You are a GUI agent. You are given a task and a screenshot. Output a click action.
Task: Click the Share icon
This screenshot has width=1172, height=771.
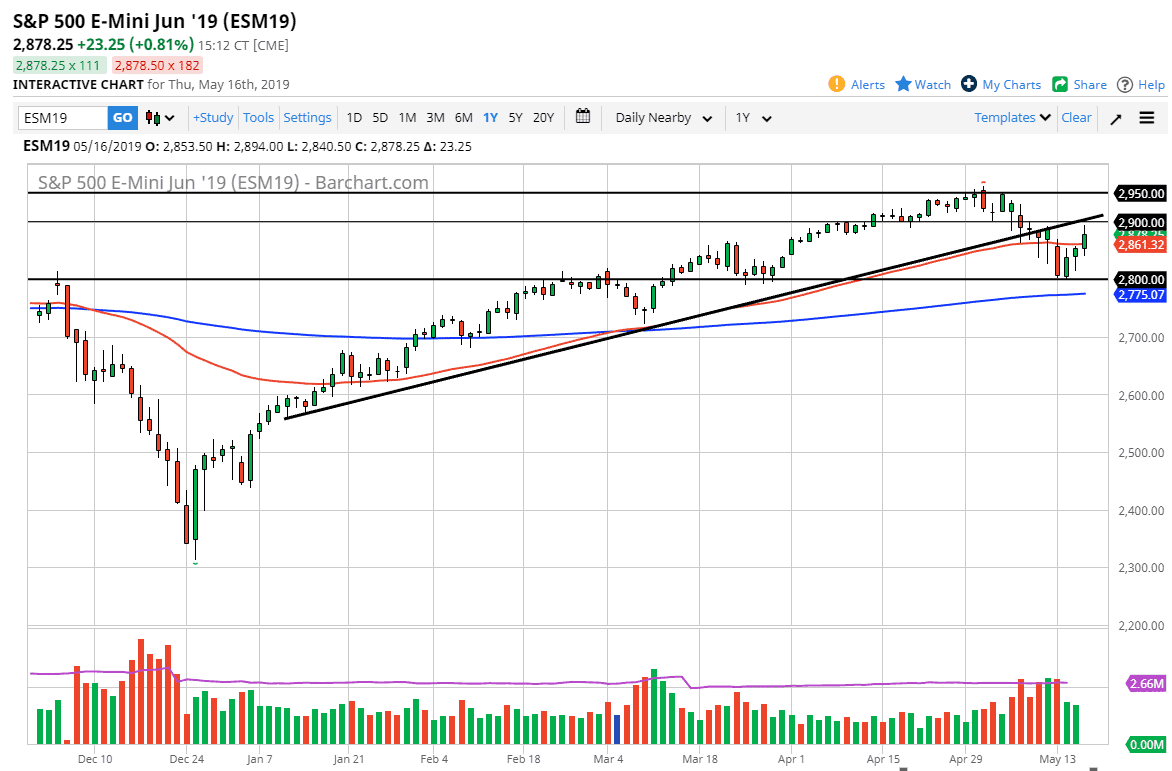tap(1060, 84)
